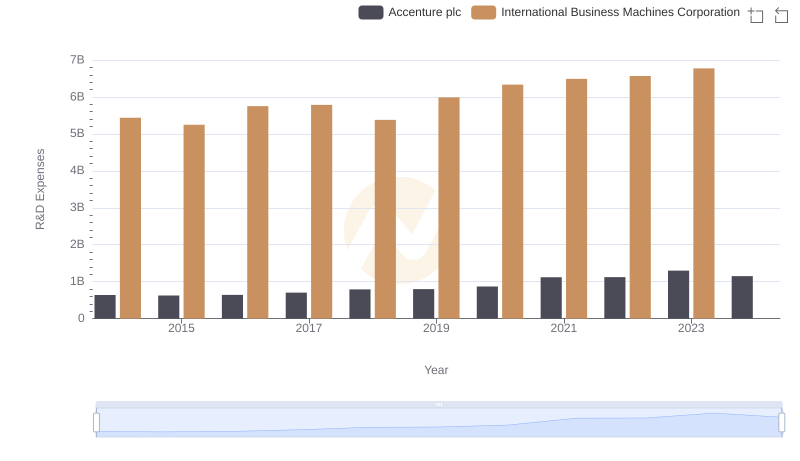Click the IBM bar for 2018

(385, 219)
